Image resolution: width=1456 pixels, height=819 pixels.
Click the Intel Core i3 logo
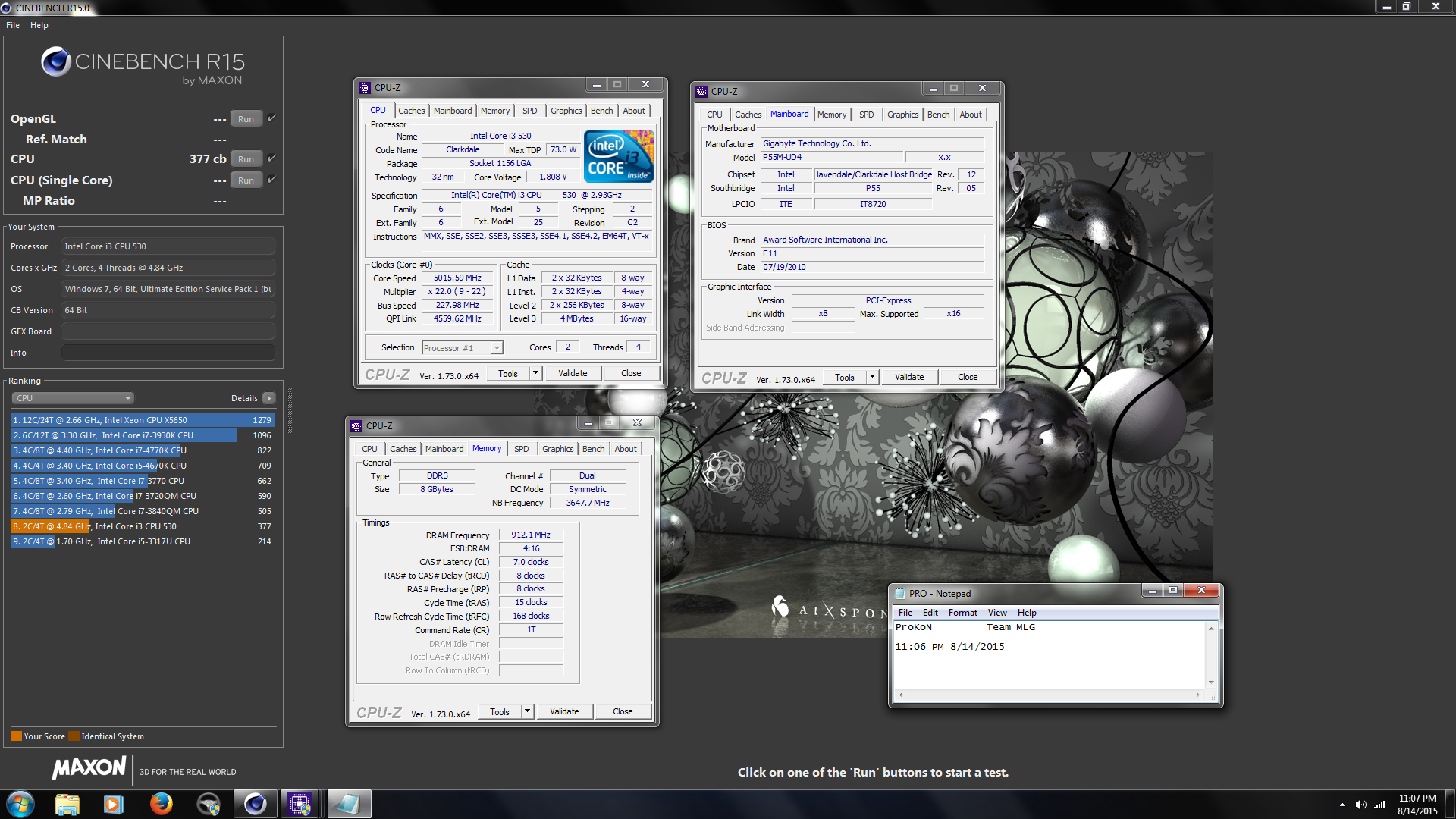tap(618, 156)
